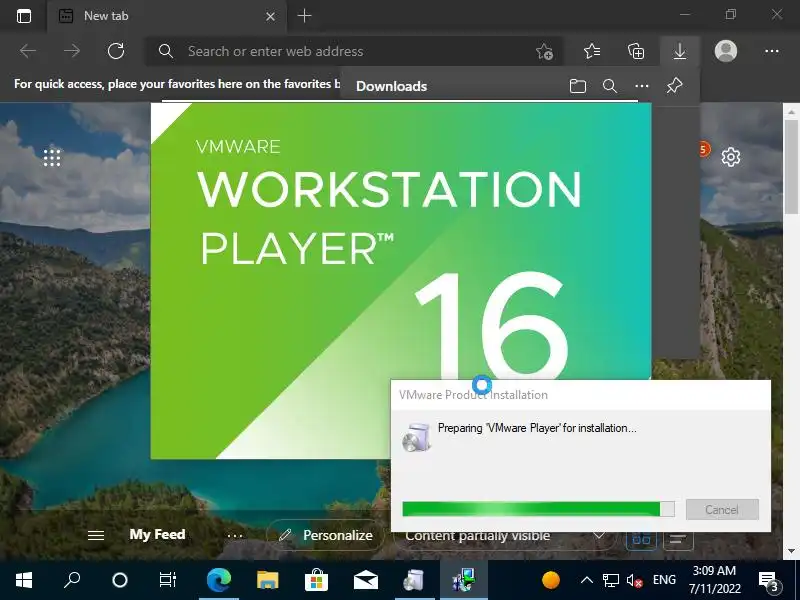The image size is (800, 600).
Task: Open clock and date calendar
Action: pos(714,580)
